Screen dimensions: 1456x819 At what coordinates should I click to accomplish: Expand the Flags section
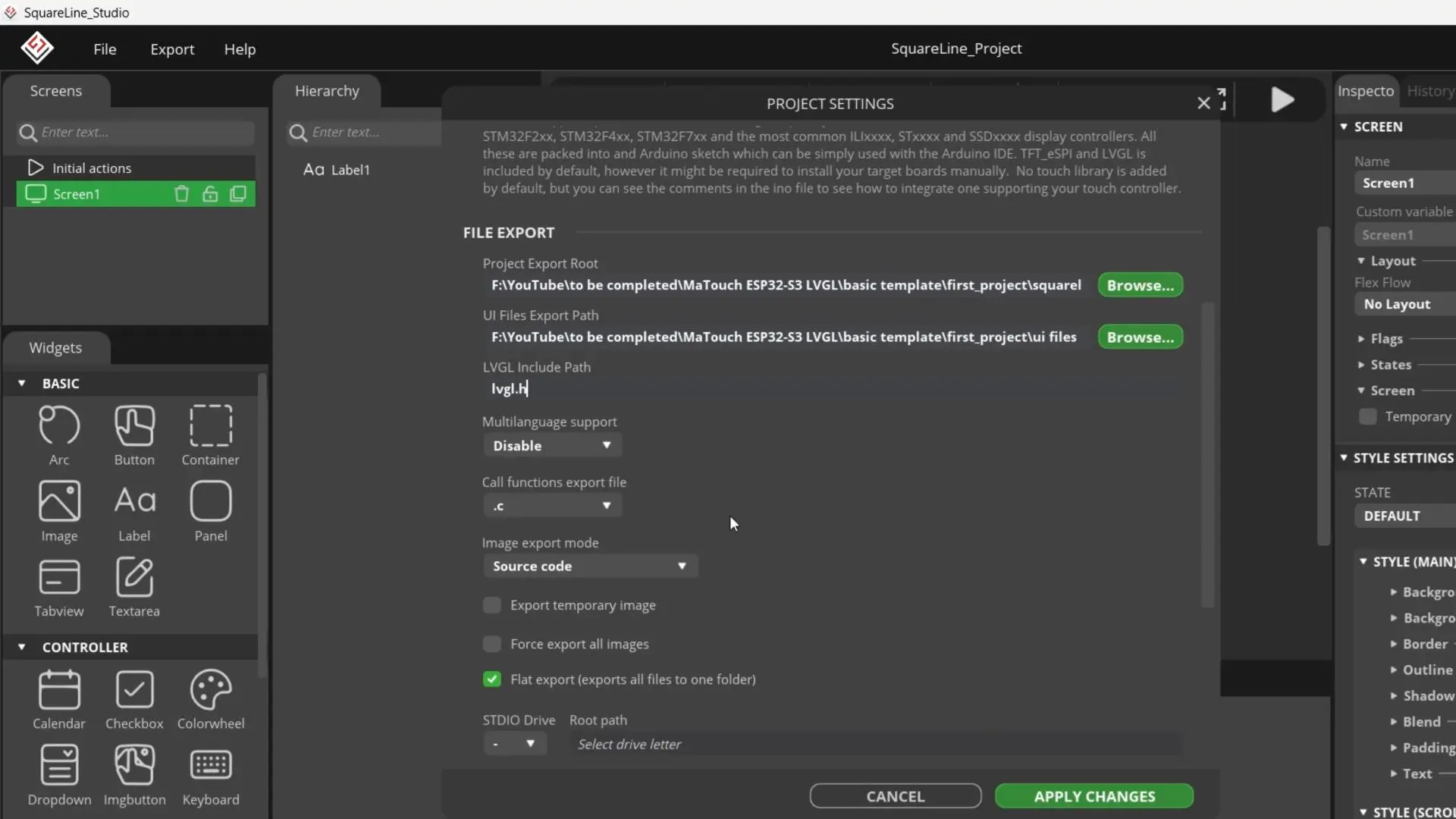pos(1361,339)
